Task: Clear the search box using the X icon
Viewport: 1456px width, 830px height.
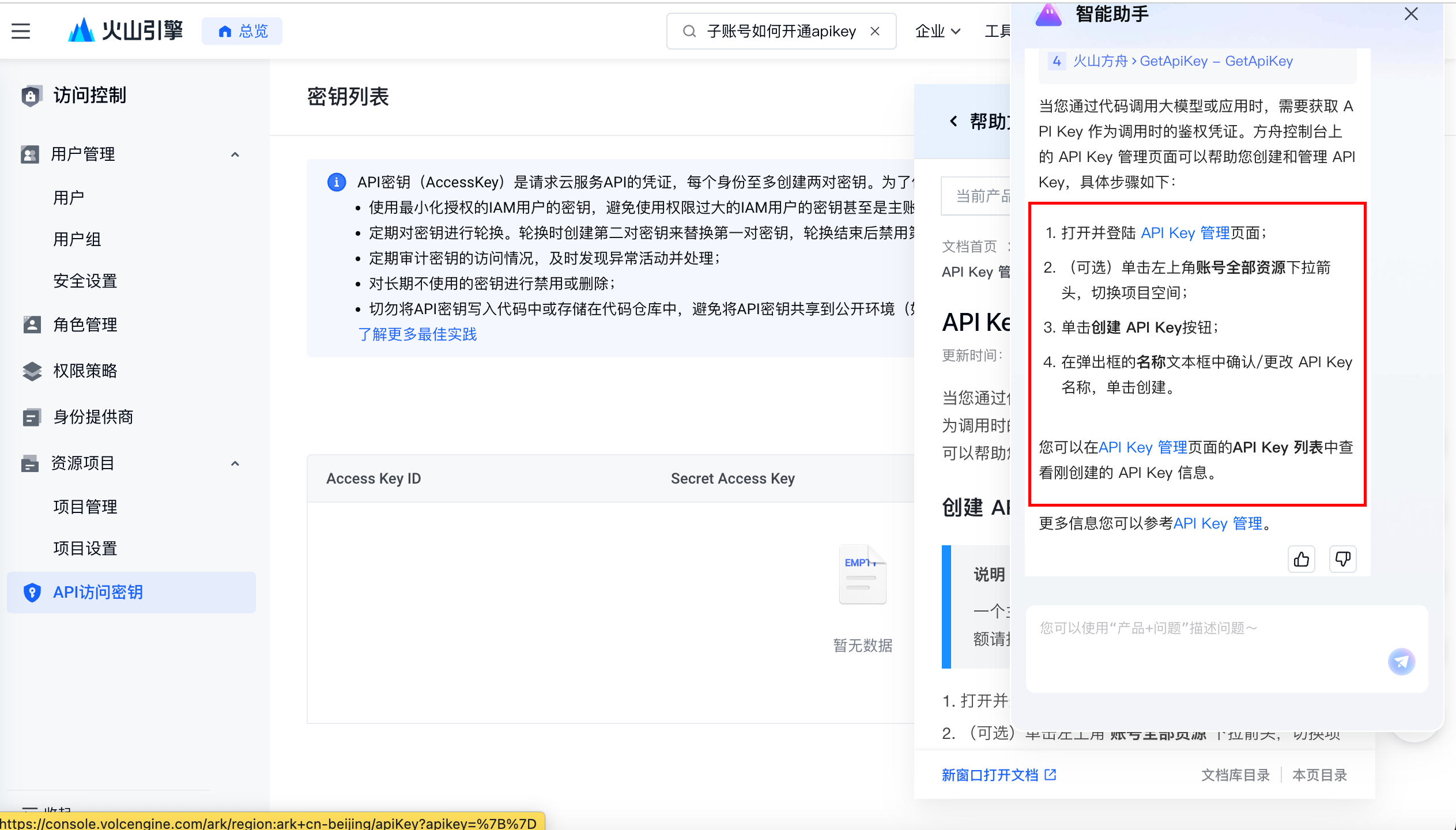Action: (x=876, y=31)
